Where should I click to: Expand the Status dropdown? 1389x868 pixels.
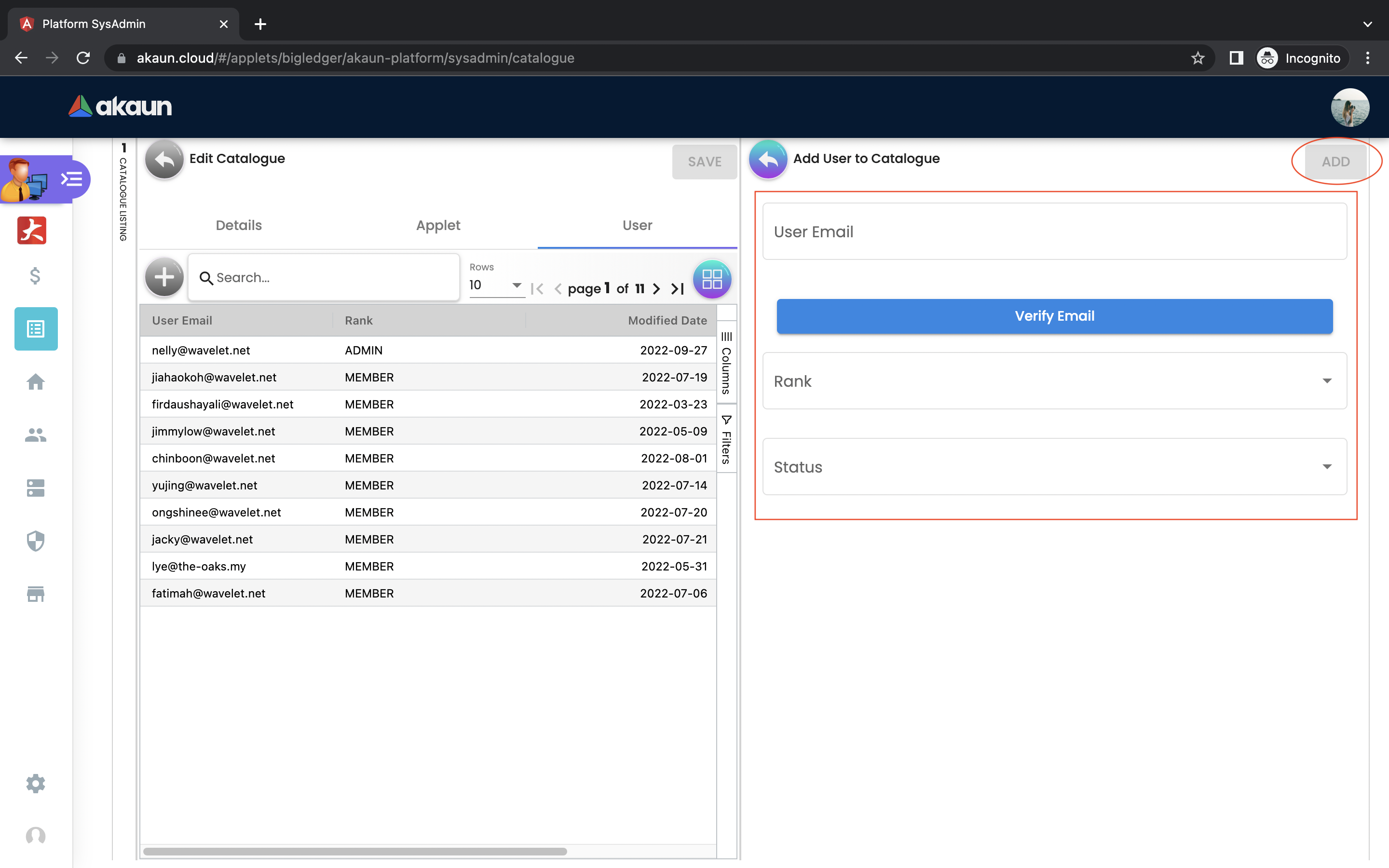coord(1054,467)
